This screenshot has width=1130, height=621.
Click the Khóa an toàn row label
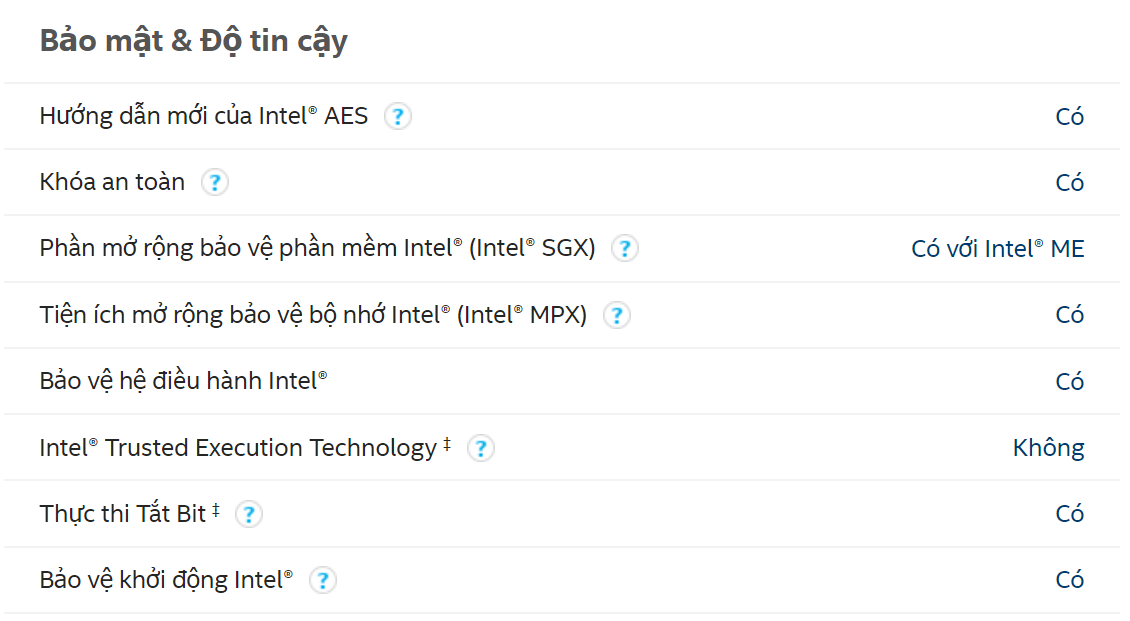pyautogui.click(x=112, y=182)
